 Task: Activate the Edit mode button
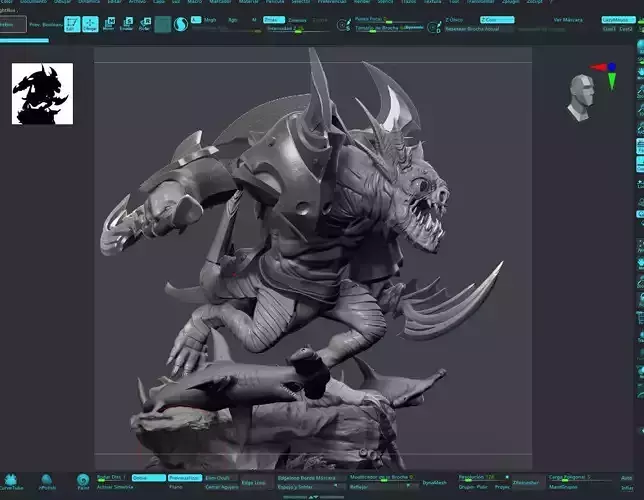tap(72, 24)
